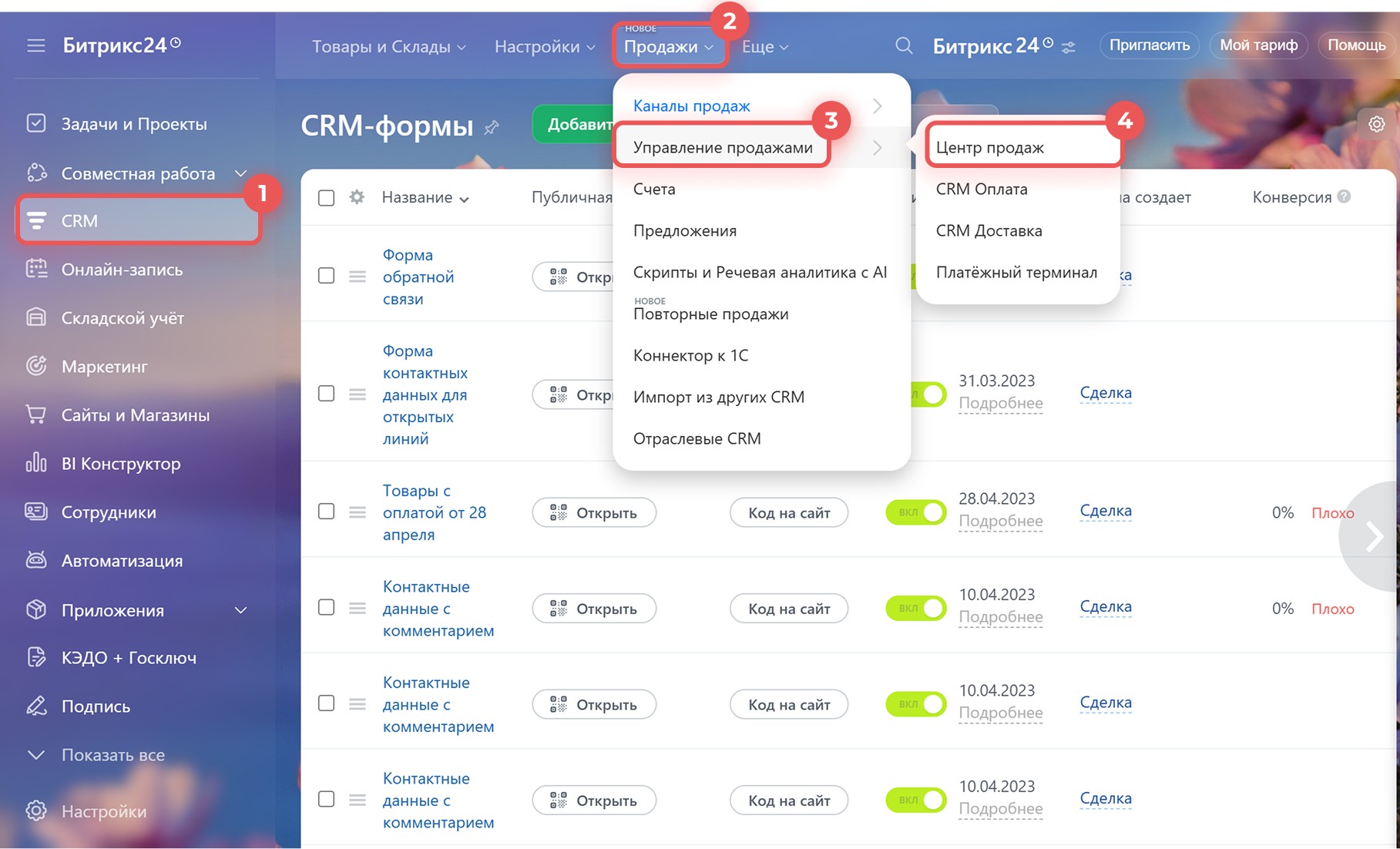Click the pin icon next to CRM-формы title
This screenshot has width=1400, height=849.
[492, 127]
